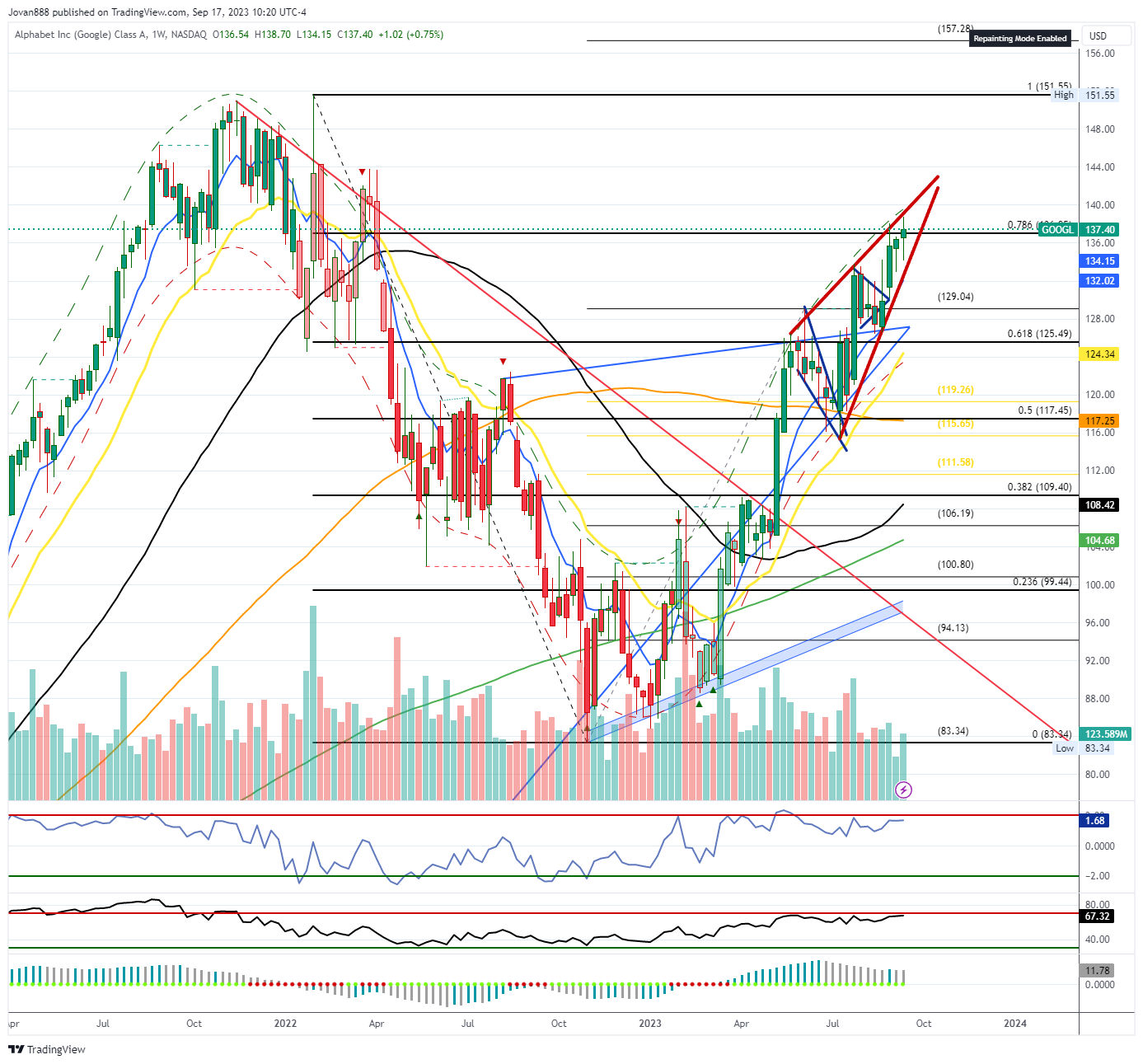Click the (106.19) level label
The height and width of the screenshot is (1064, 1143).
(955, 513)
